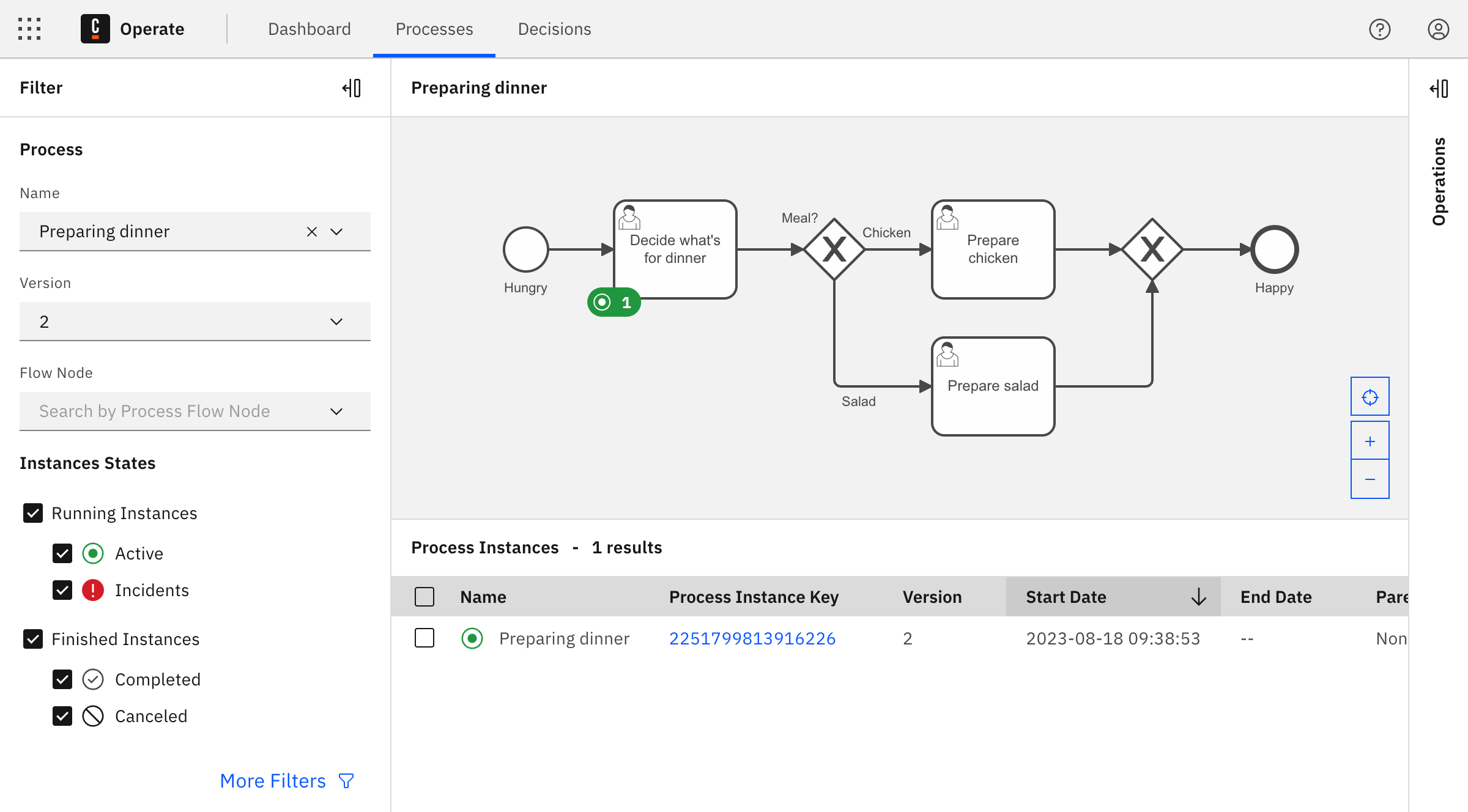Zoom in on the process diagram
The width and height of the screenshot is (1468, 812).
pyautogui.click(x=1370, y=440)
